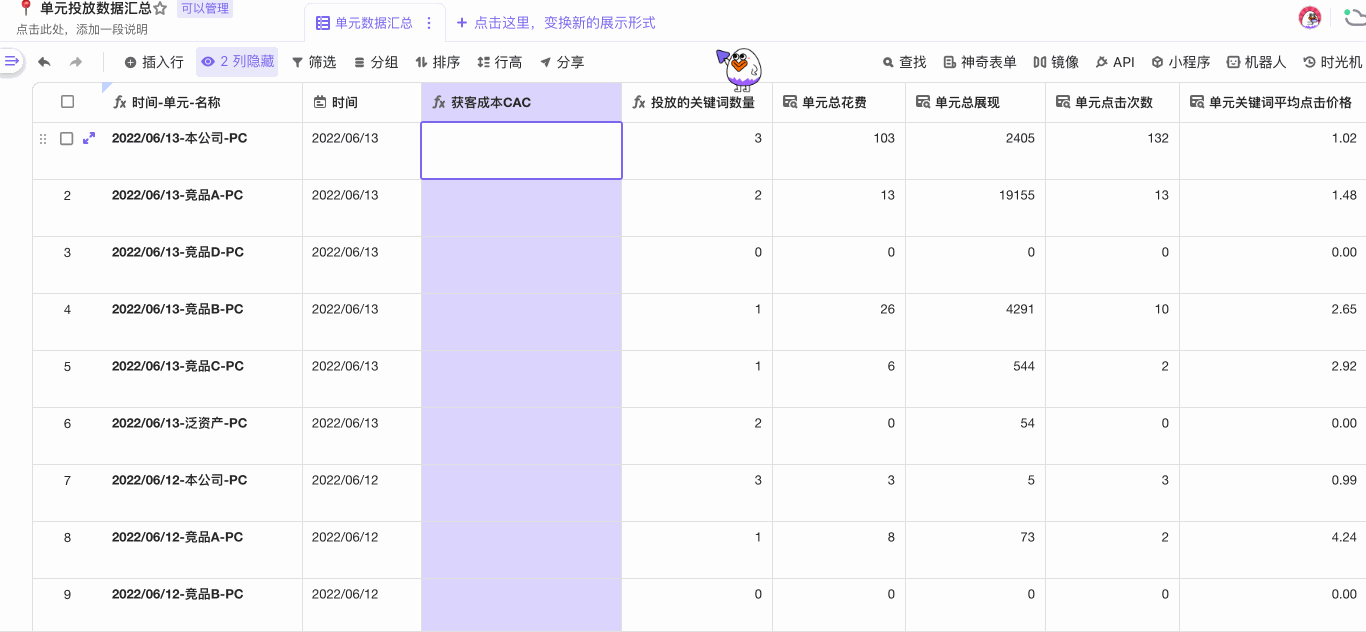This screenshot has height=632, width=1366.
Task: Open the 镜像 mirror feature
Action: point(1056,62)
